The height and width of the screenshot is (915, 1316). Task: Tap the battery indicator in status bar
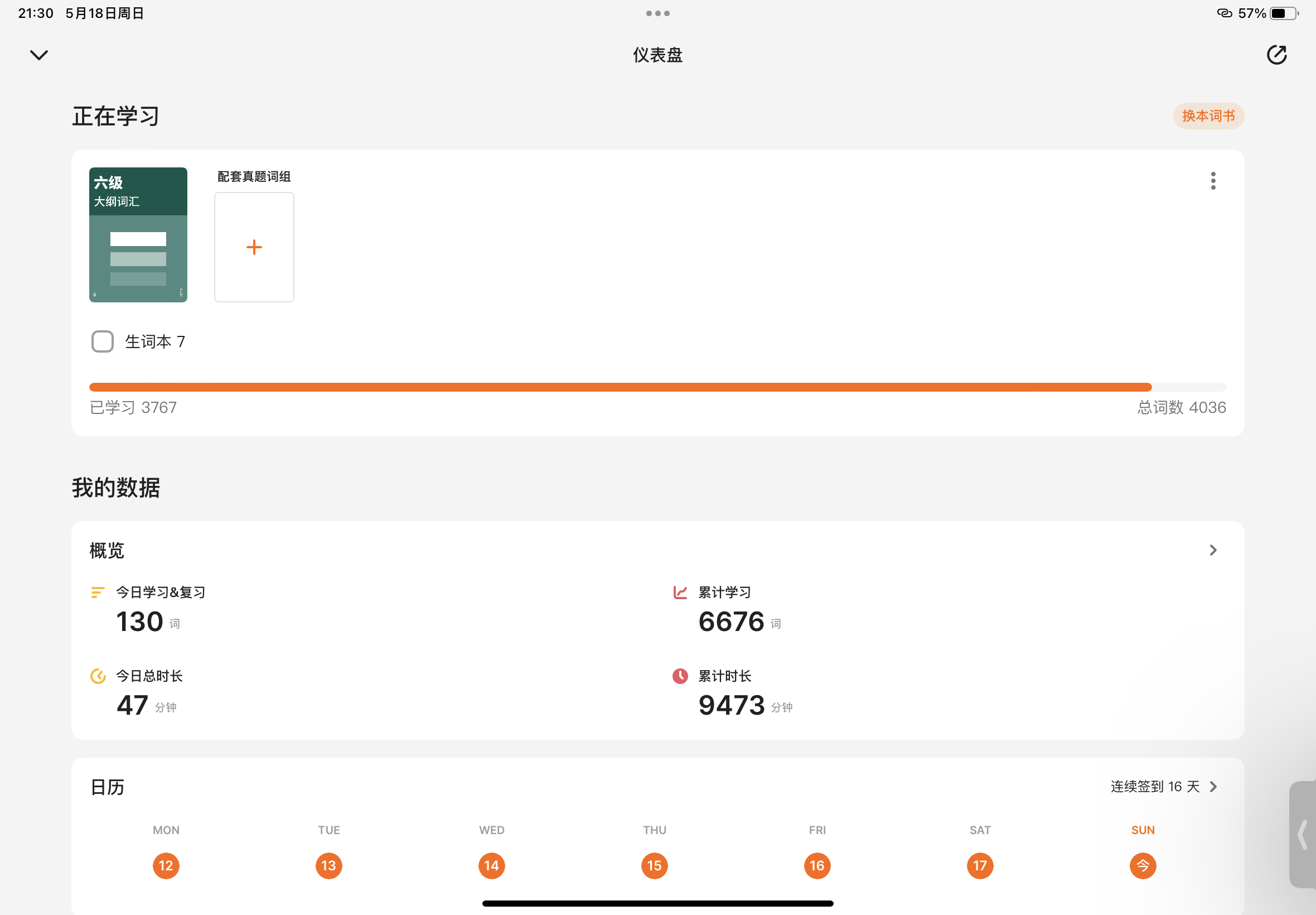(x=1284, y=13)
